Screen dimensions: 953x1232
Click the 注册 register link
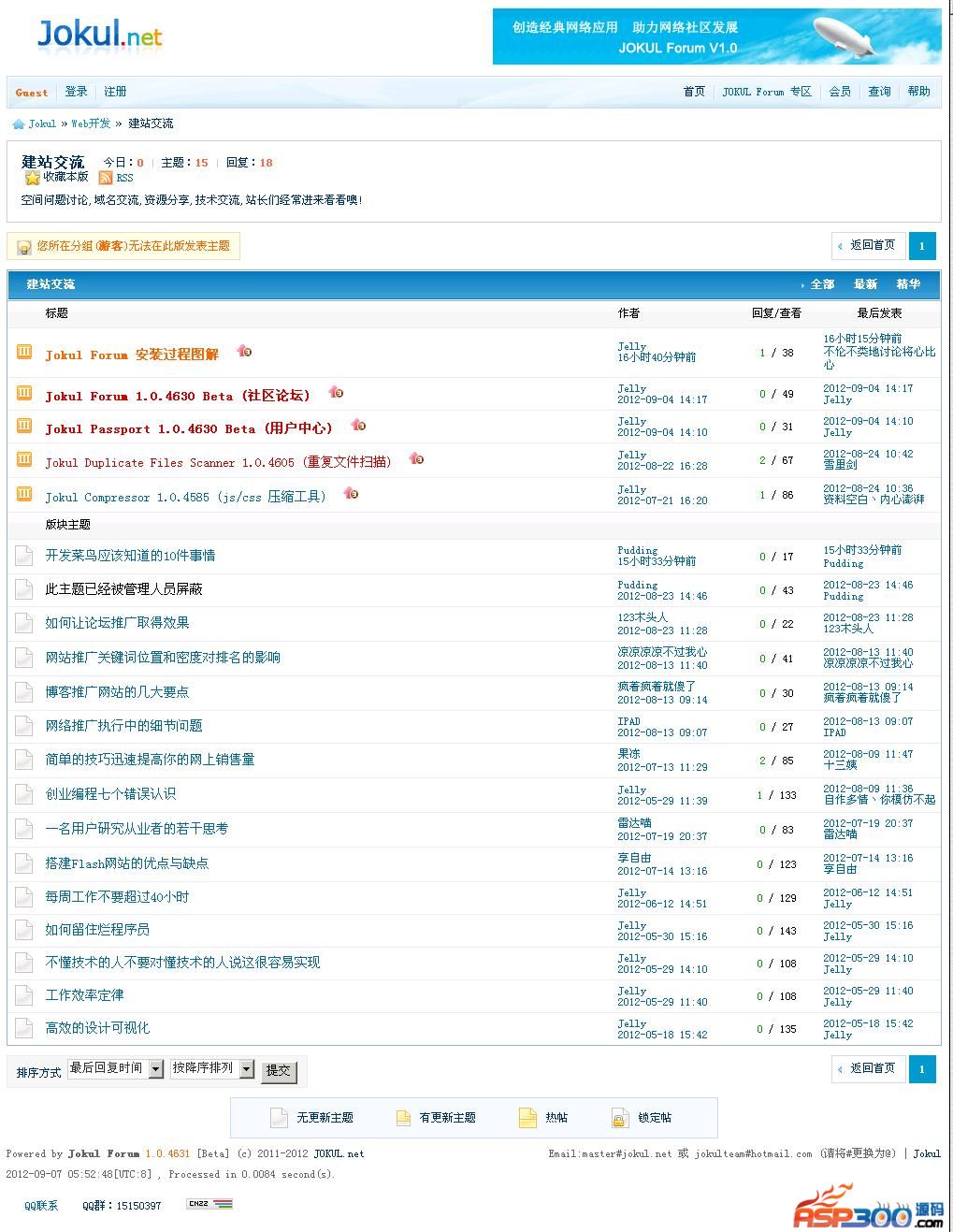(115, 92)
